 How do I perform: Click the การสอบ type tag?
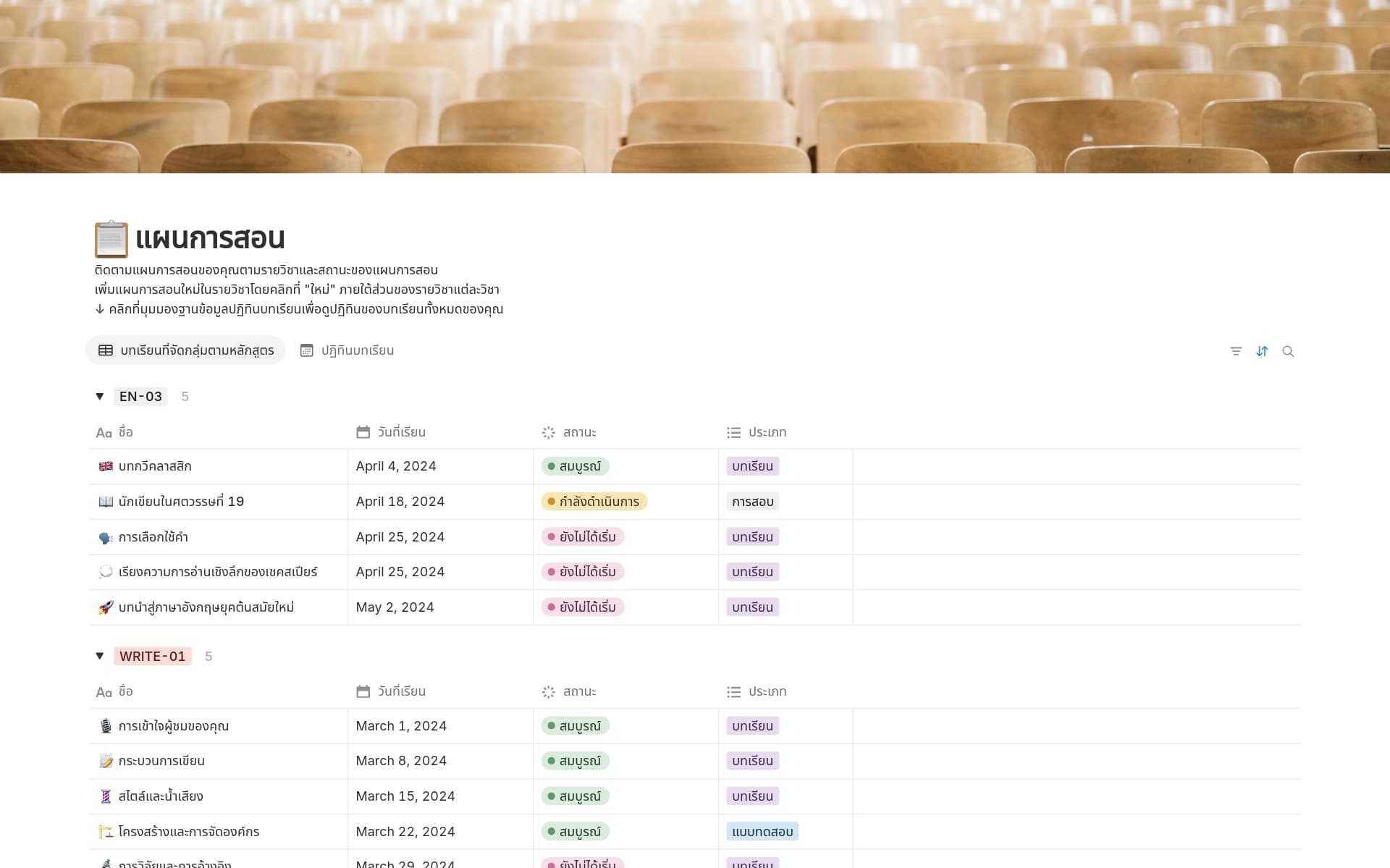[x=751, y=501]
